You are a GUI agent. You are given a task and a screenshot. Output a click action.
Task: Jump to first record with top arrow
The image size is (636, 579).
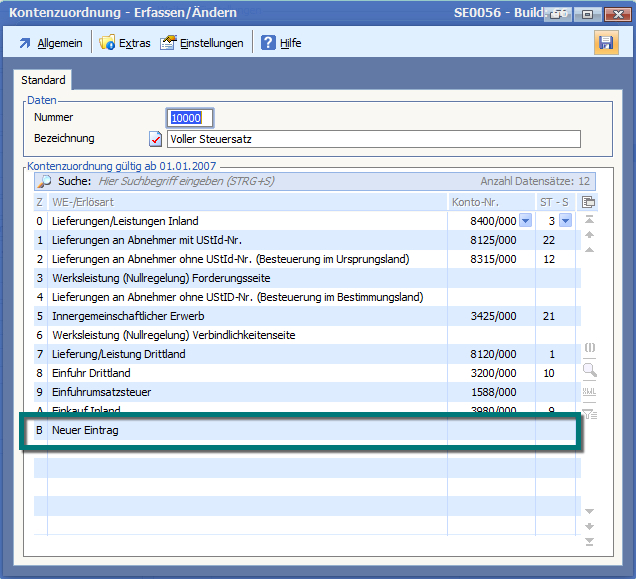point(589,219)
